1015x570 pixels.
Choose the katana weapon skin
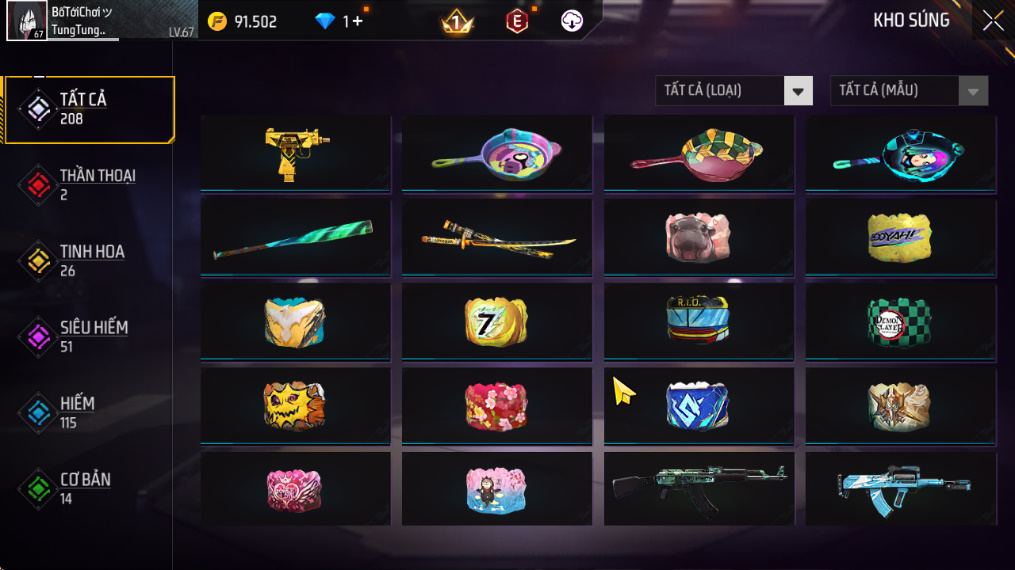496,237
